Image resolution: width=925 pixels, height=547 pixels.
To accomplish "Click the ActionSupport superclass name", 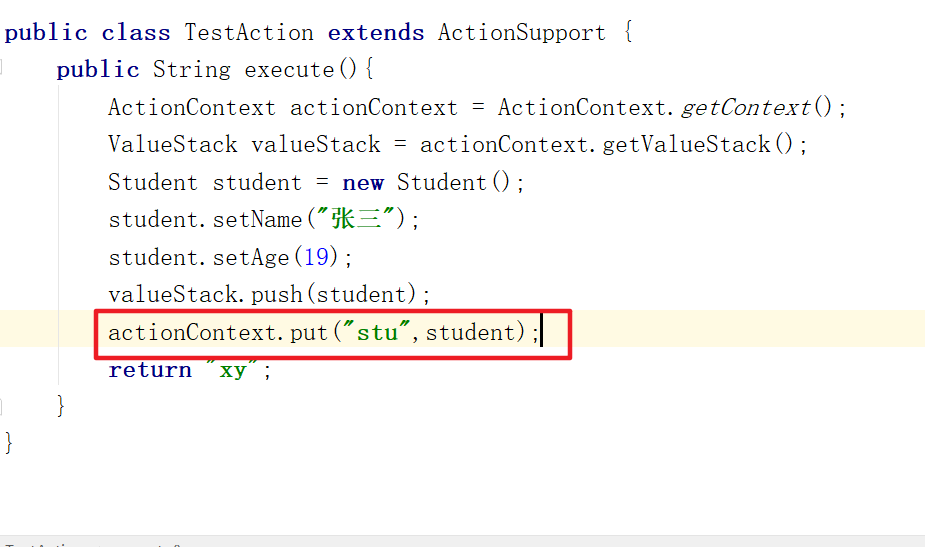I will pyautogui.click(x=521, y=32).
